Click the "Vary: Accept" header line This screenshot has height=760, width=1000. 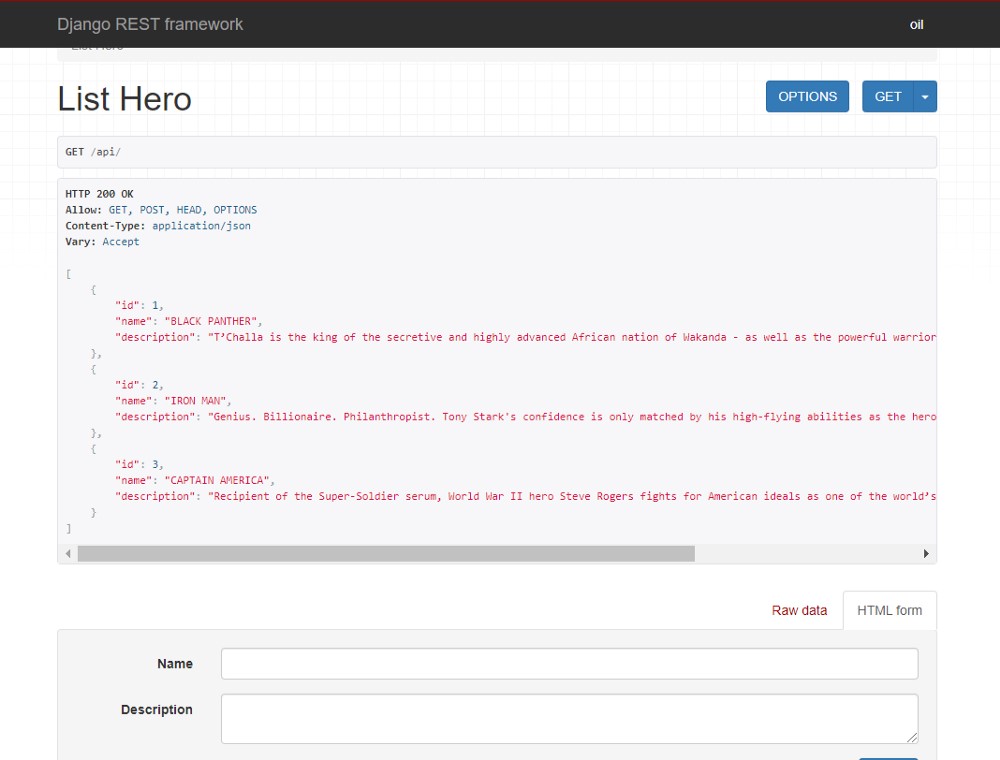pos(102,242)
